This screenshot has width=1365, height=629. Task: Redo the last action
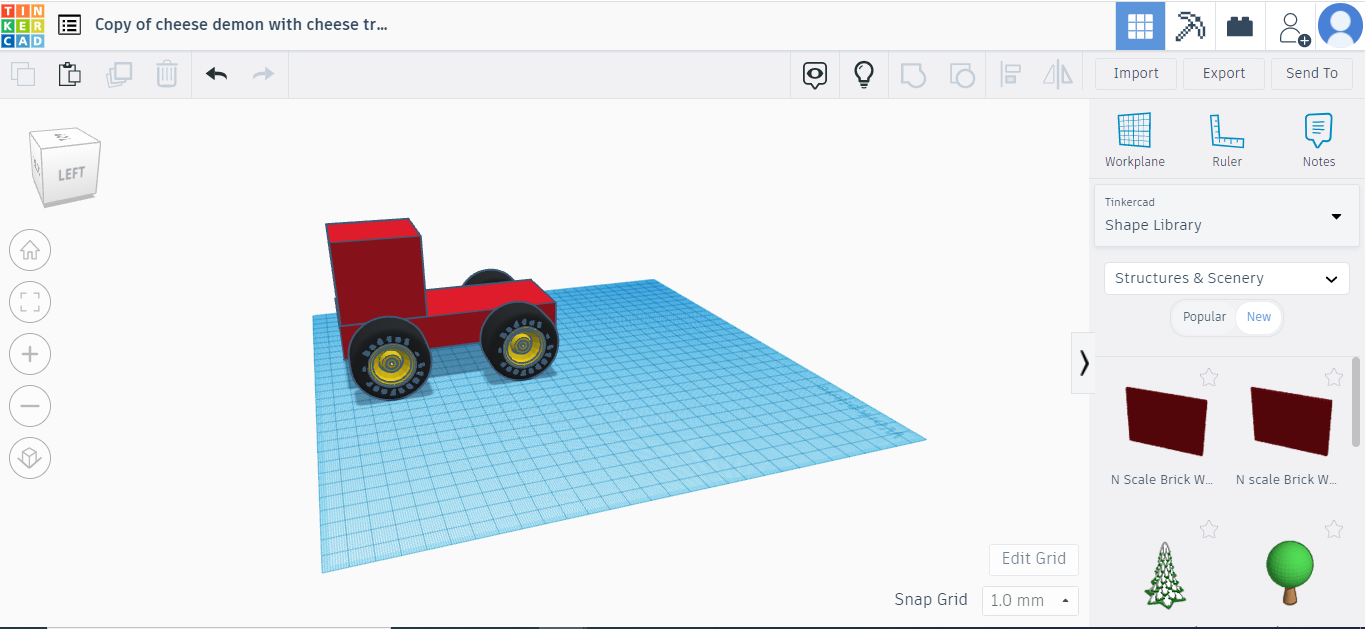pos(263,74)
